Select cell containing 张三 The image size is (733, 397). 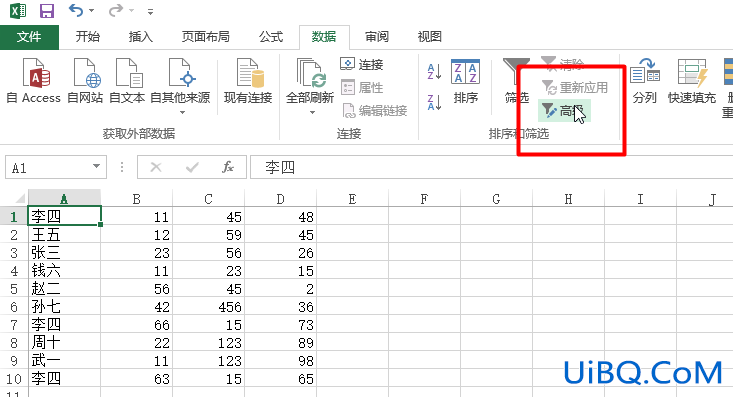(65, 253)
